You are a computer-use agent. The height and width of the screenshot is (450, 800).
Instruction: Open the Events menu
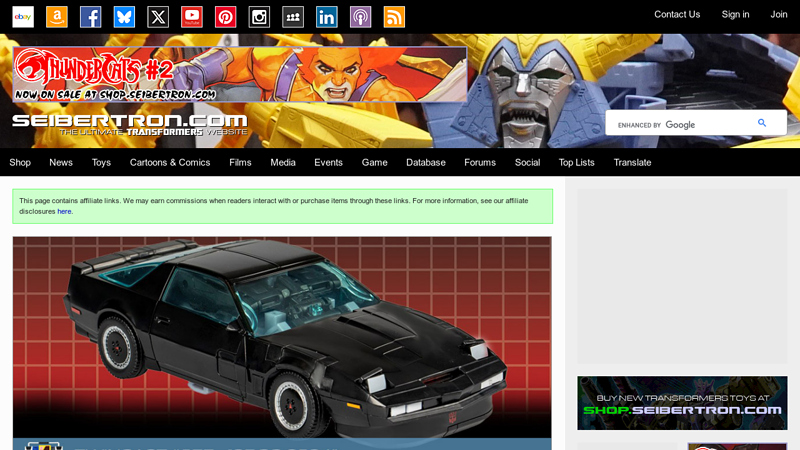[x=328, y=162]
